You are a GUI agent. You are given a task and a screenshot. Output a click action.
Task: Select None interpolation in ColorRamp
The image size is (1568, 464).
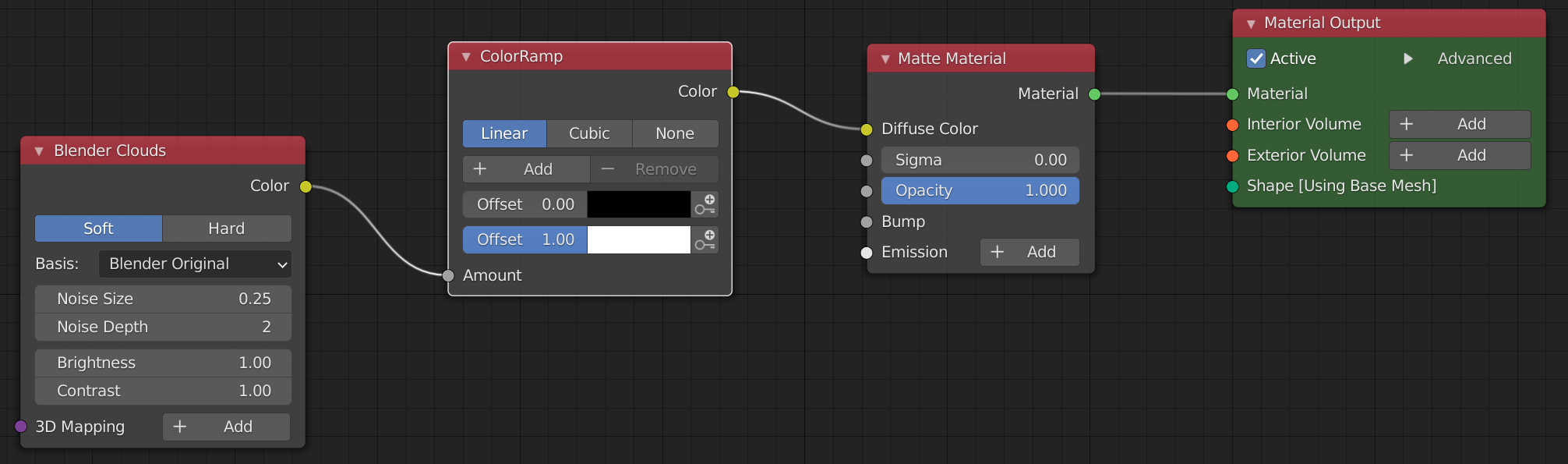tap(674, 133)
